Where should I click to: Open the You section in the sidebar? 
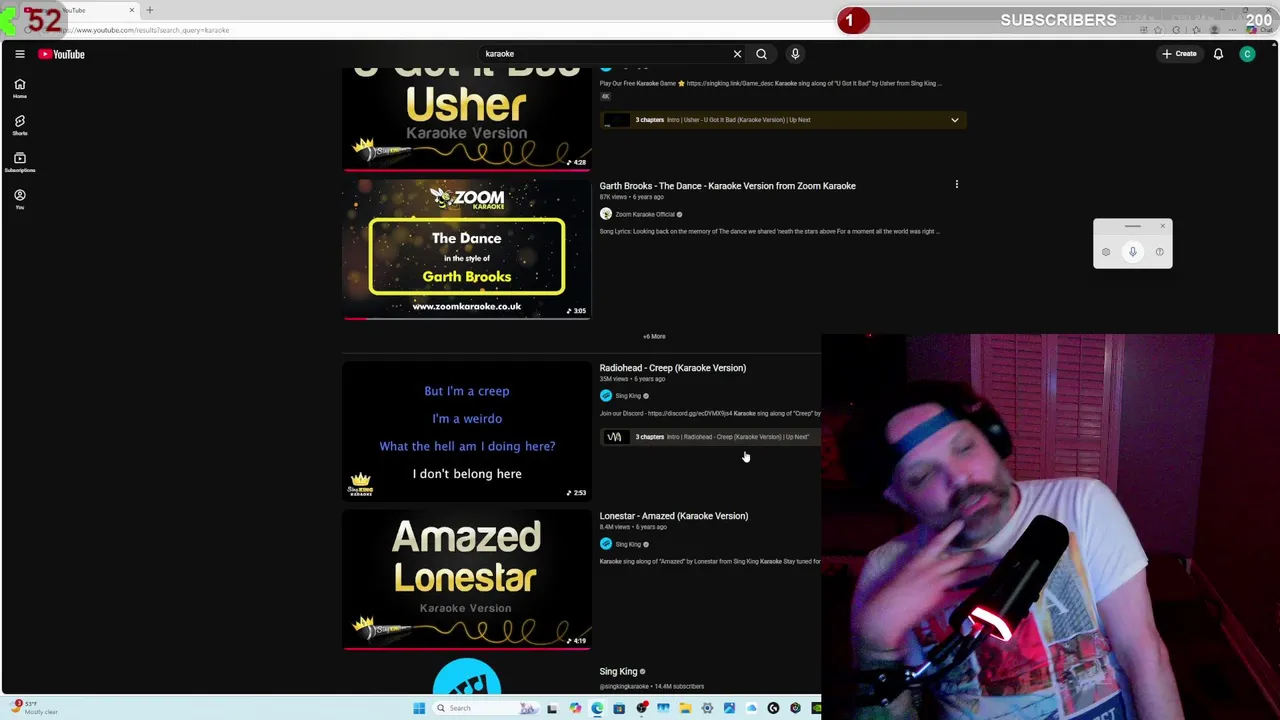pos(19,199)
